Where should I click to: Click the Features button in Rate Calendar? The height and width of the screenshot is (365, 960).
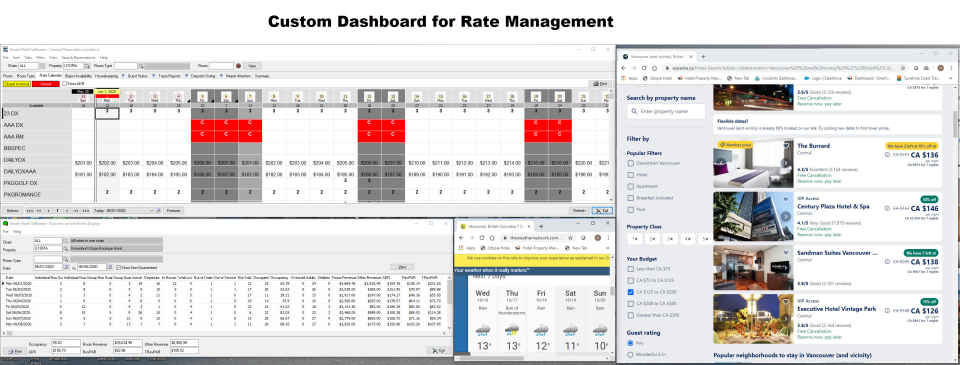[x=173, y=210]
